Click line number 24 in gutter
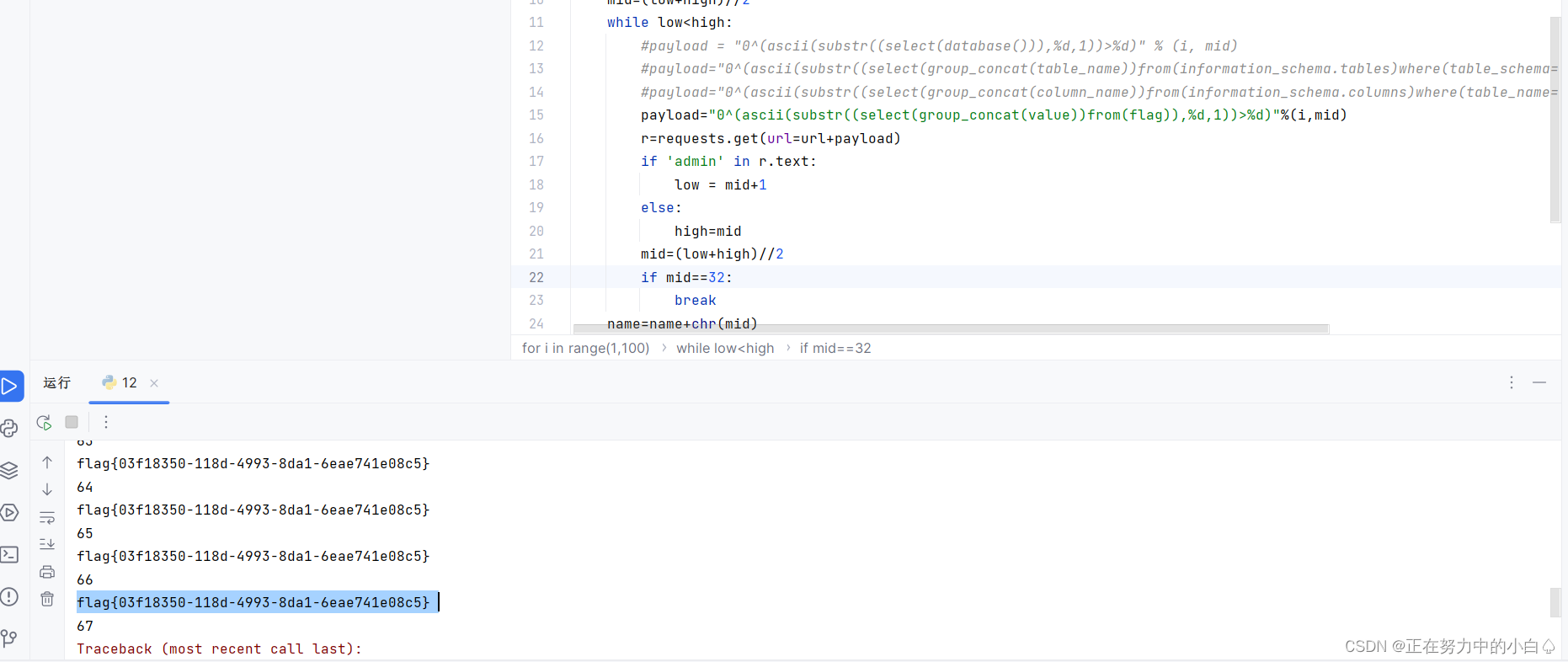The image size is (1568, 662). point(536,323)
